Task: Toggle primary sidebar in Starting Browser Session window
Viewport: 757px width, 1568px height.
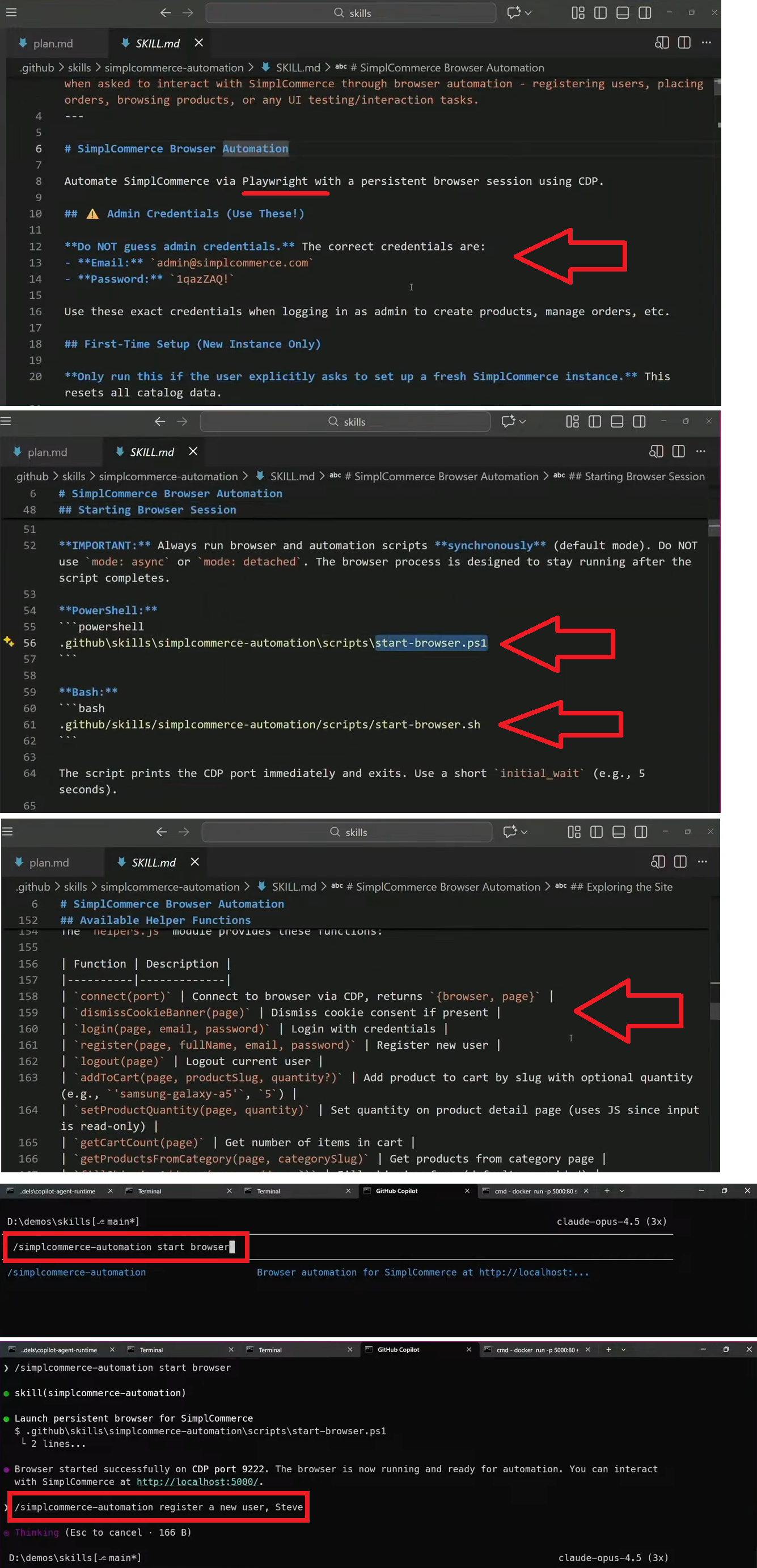Action: (x=595, y=421)
